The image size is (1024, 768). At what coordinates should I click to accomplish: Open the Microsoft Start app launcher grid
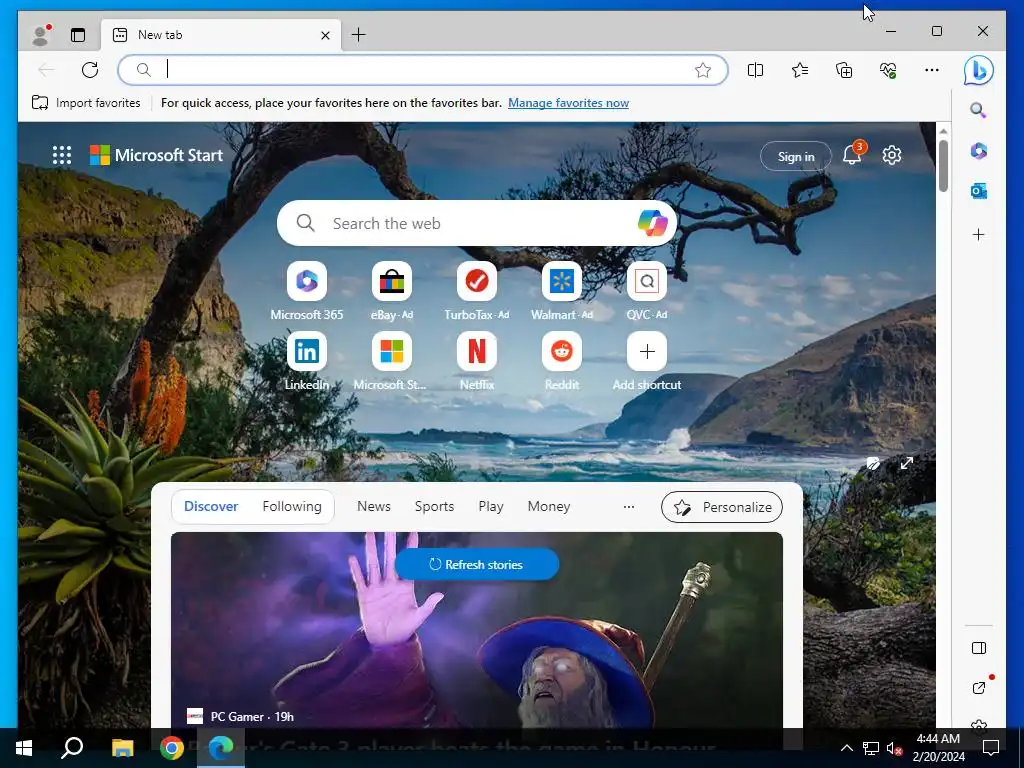pos(62,155)
